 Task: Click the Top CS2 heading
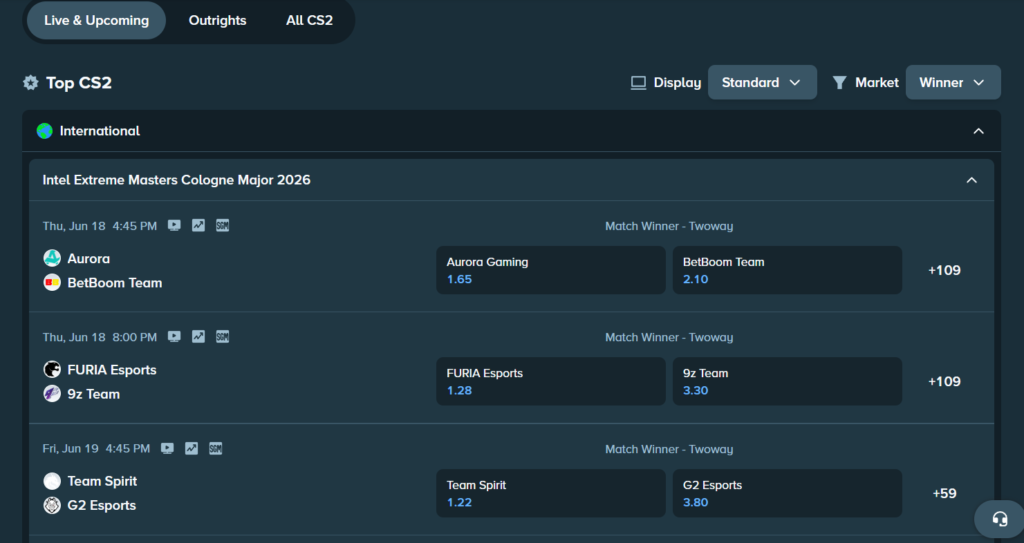(x=79, y=82)
